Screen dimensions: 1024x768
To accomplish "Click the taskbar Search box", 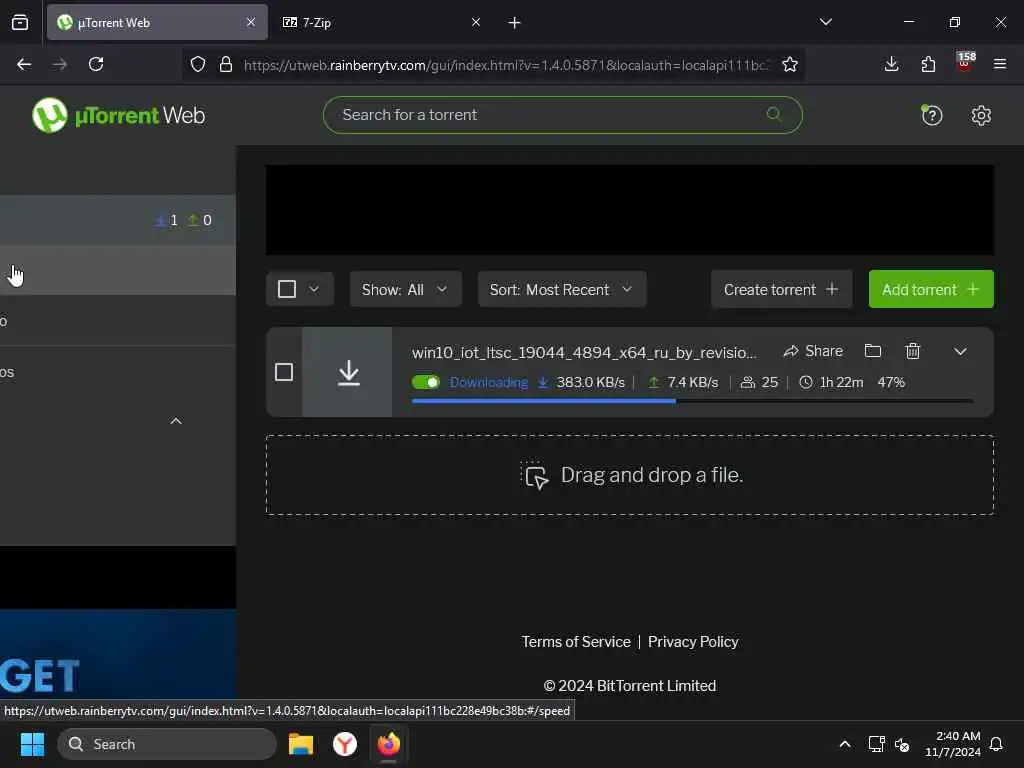I will pos(167,744).
